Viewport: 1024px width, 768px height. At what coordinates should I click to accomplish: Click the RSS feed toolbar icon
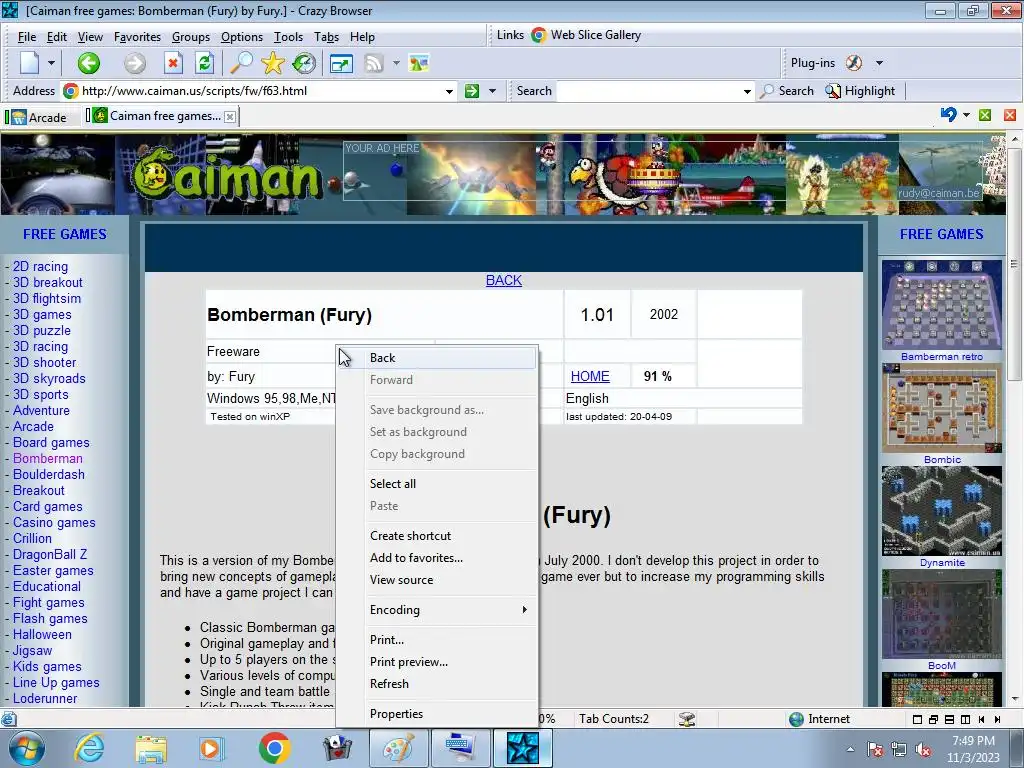coord(374,63)
